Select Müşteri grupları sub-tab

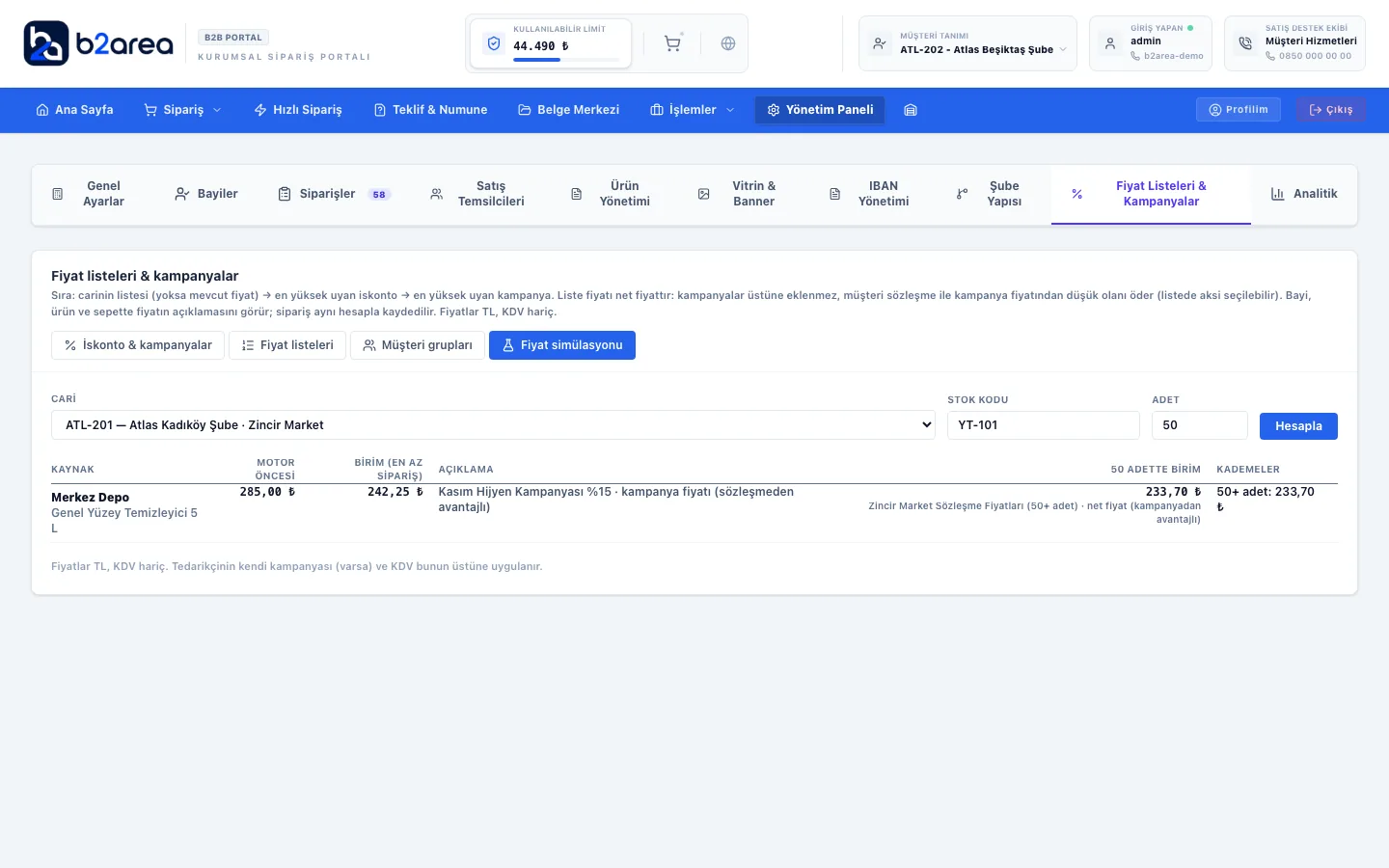pyautogui.click(x=418, y=345)
